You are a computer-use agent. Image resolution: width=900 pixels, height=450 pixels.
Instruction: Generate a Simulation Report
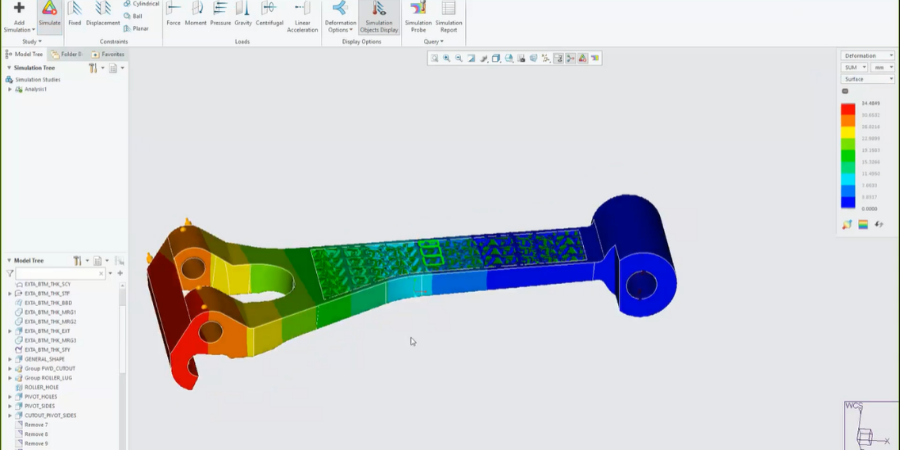tap(449, 14)
